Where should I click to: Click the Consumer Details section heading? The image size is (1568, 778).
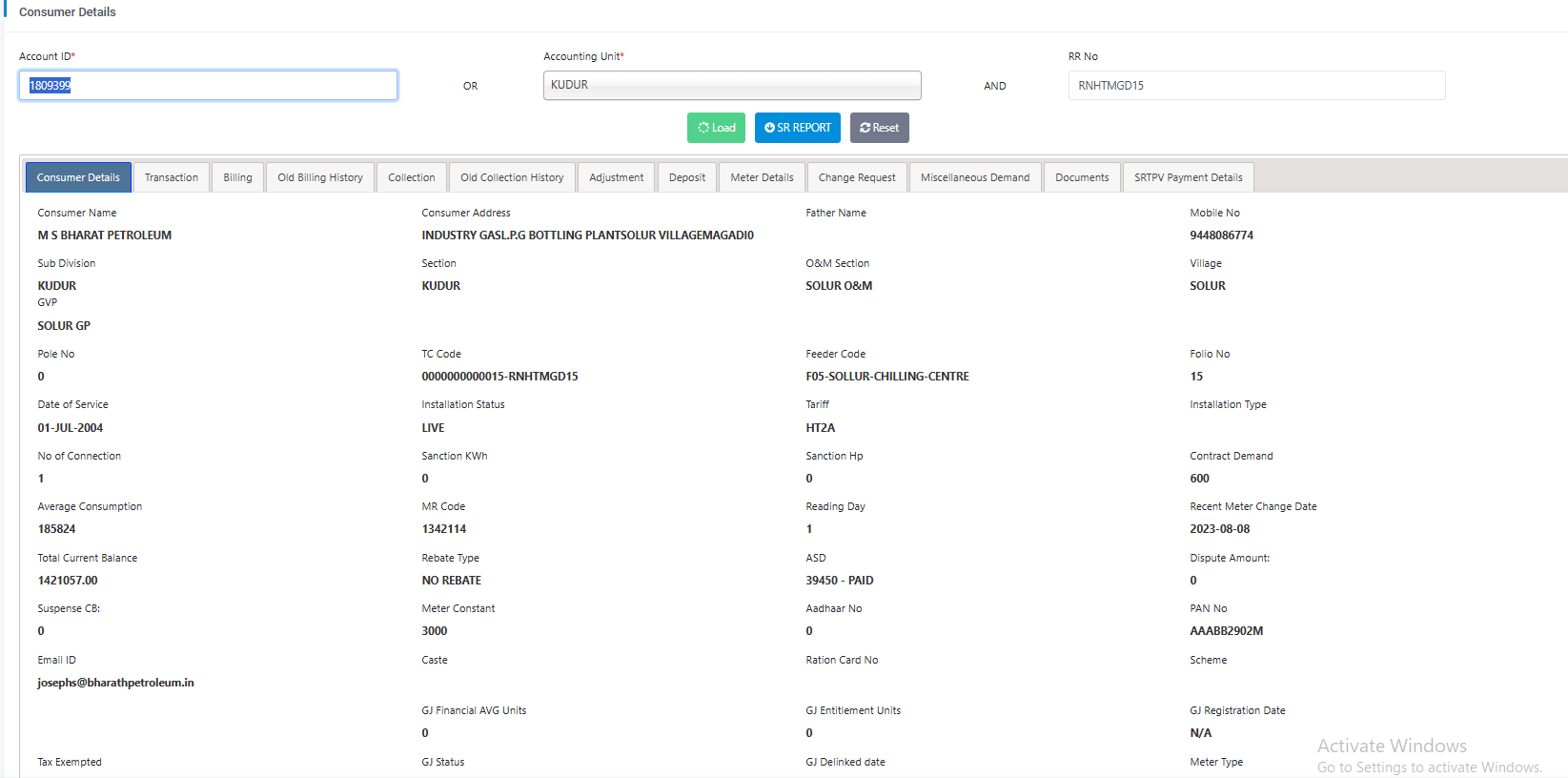tap(68, 12)
